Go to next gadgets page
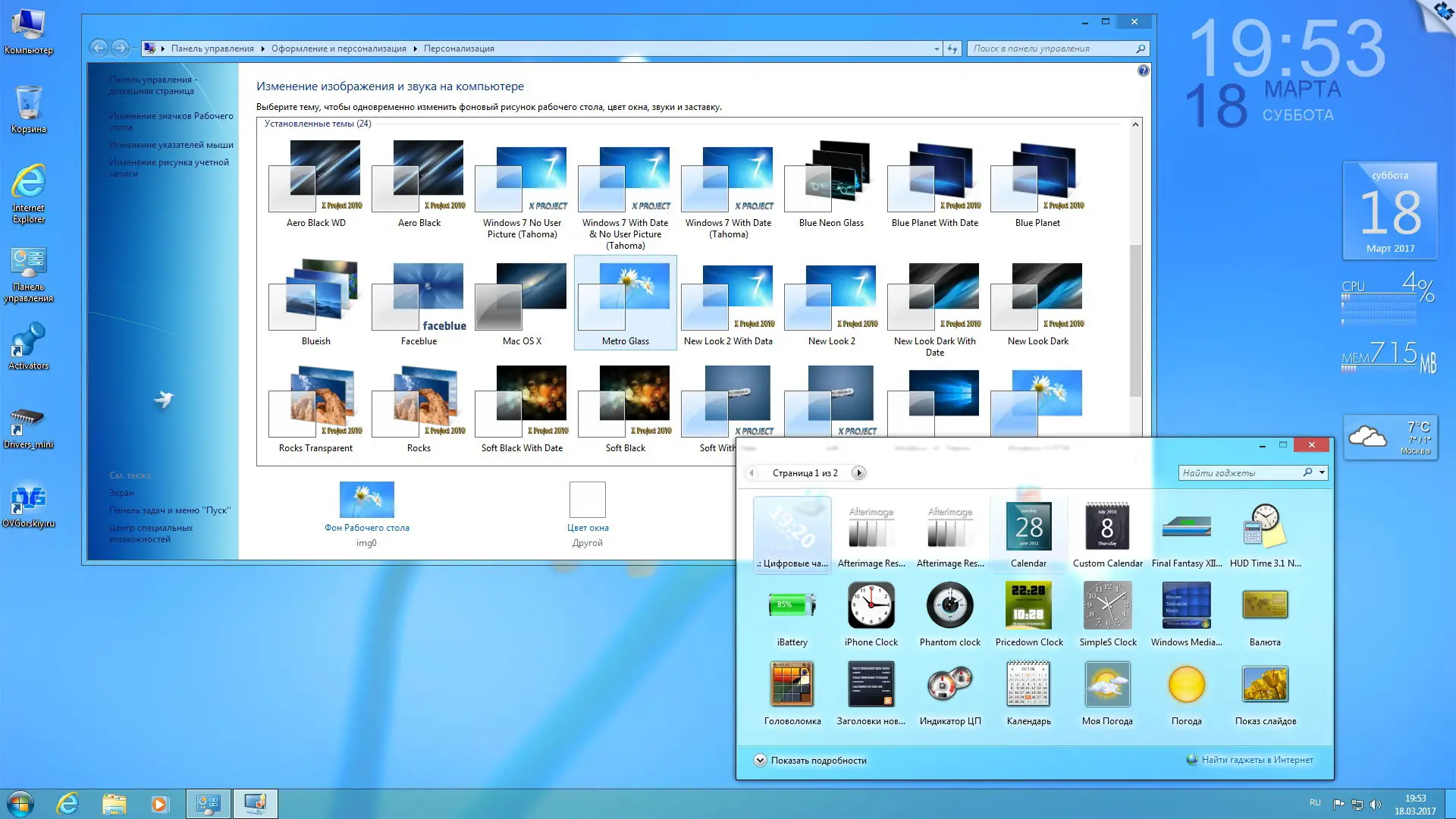 point(858,473)
